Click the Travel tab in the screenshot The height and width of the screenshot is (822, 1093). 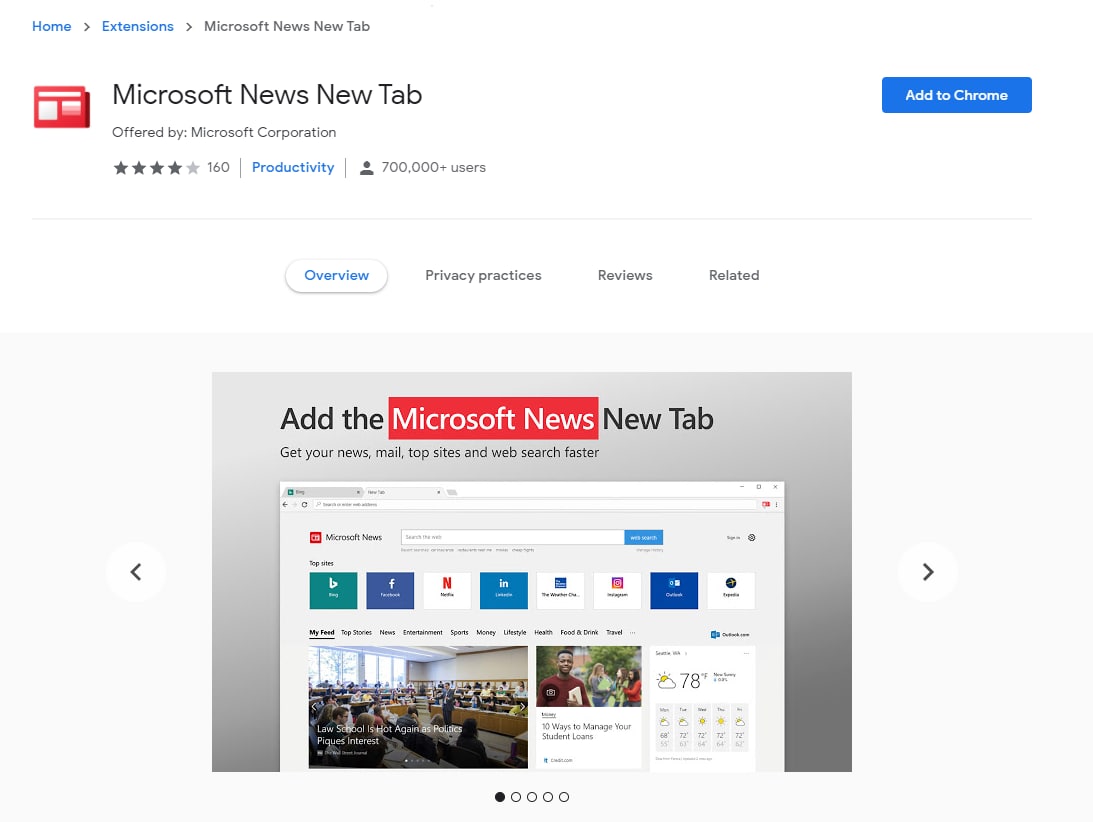(614, 633)
